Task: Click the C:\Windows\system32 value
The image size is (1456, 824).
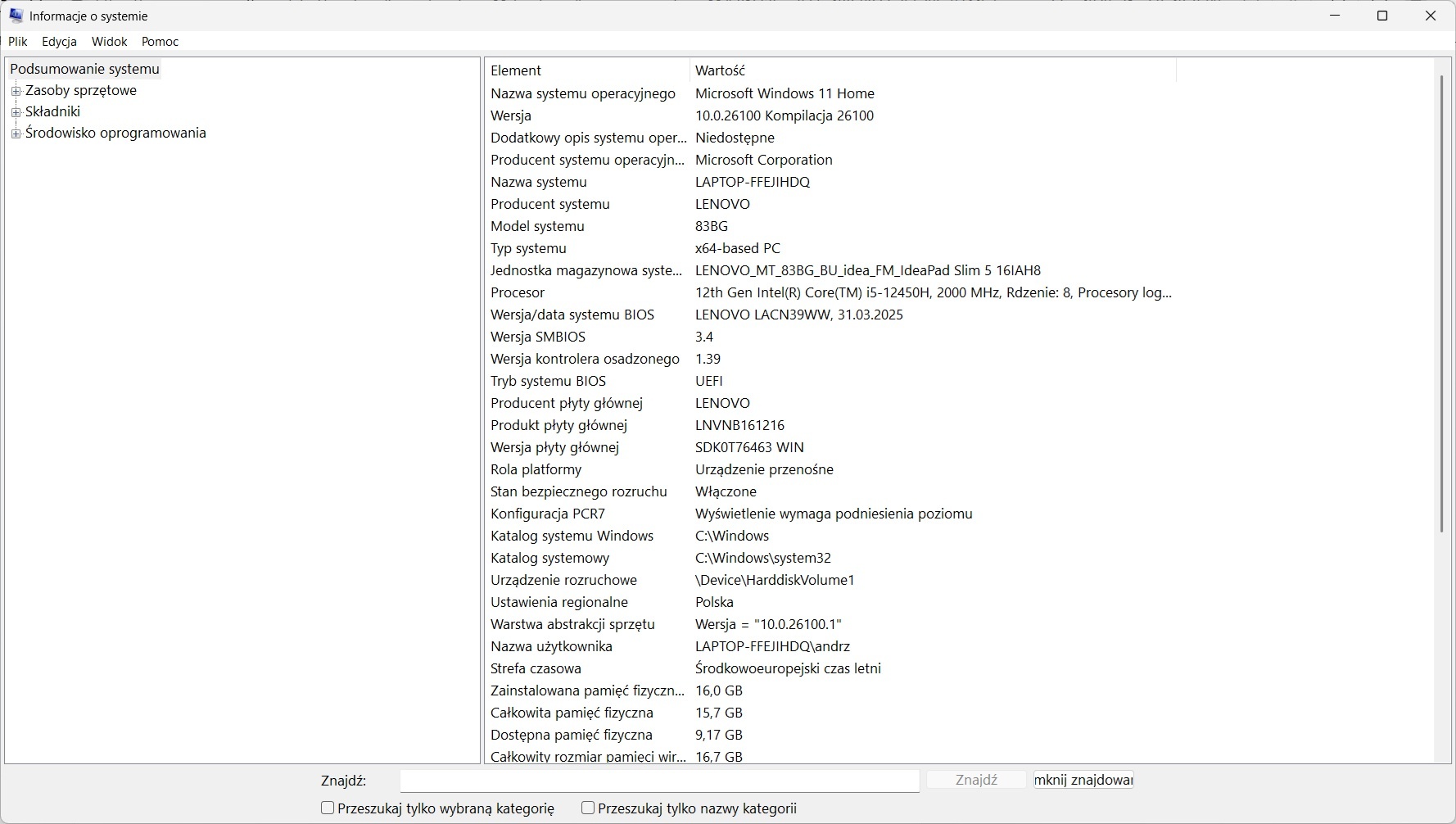Action: point(763,558)
